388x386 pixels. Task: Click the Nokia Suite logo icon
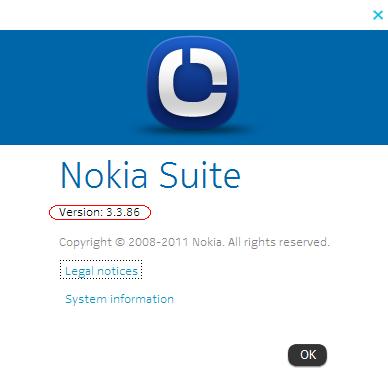(193, 83)
